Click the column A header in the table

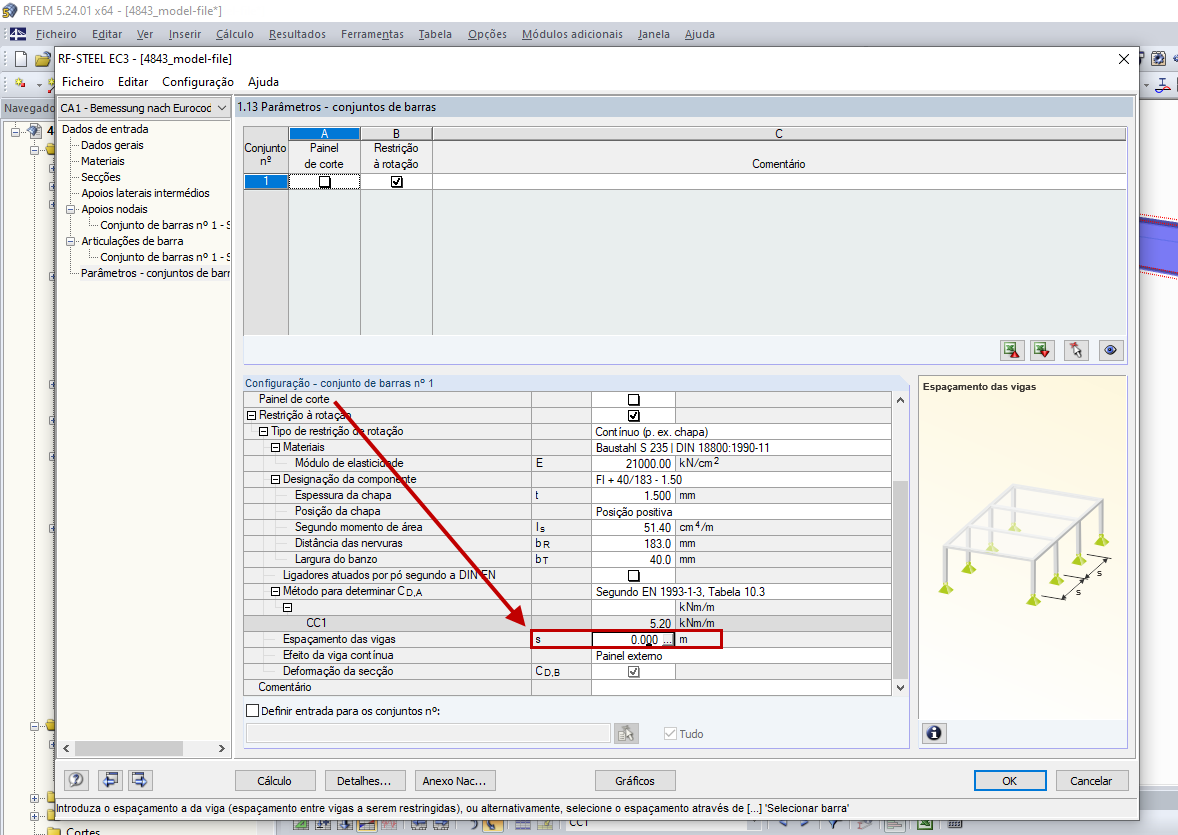(x=325, y=134)
